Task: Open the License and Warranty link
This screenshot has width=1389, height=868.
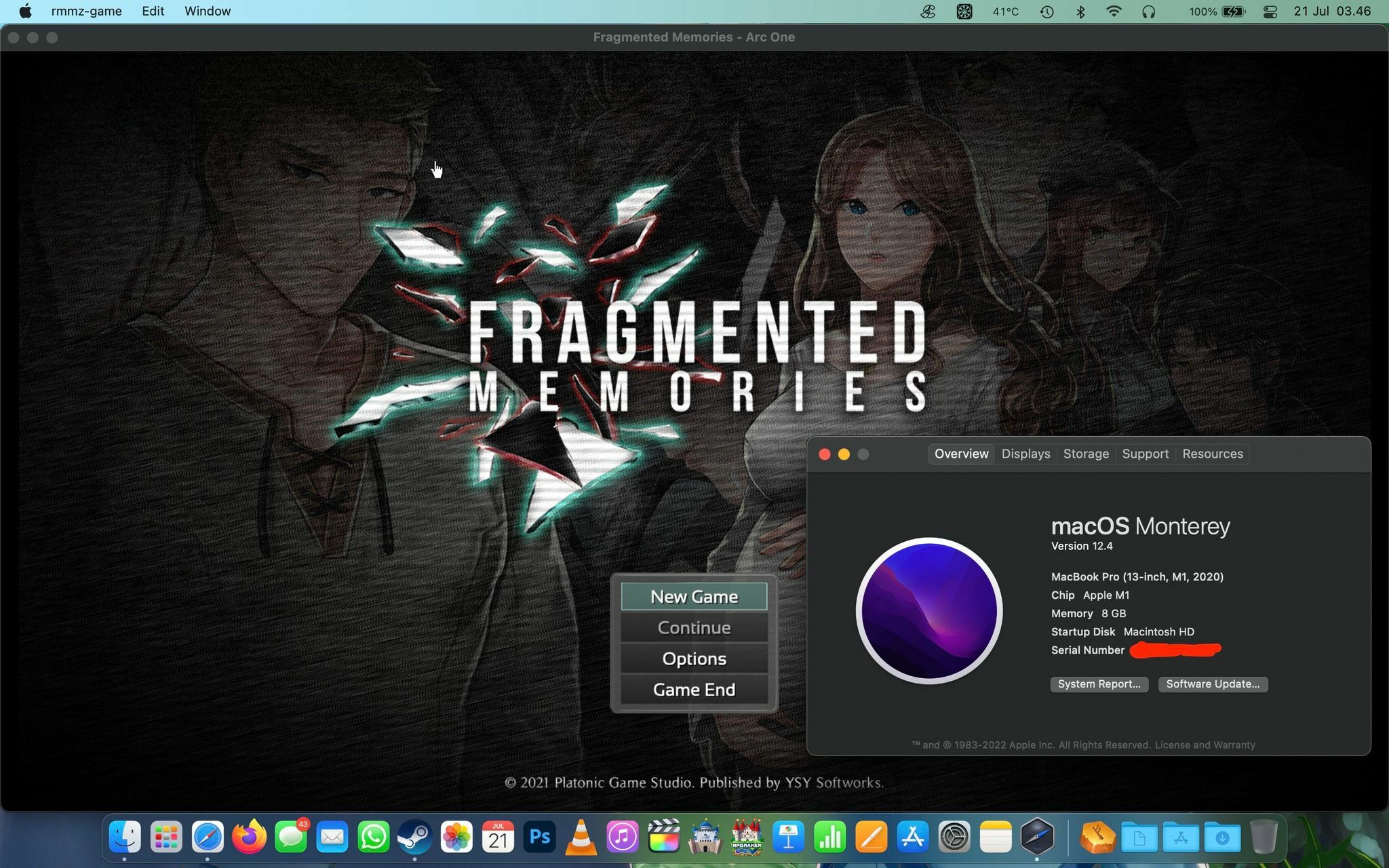Action: 1205,745
